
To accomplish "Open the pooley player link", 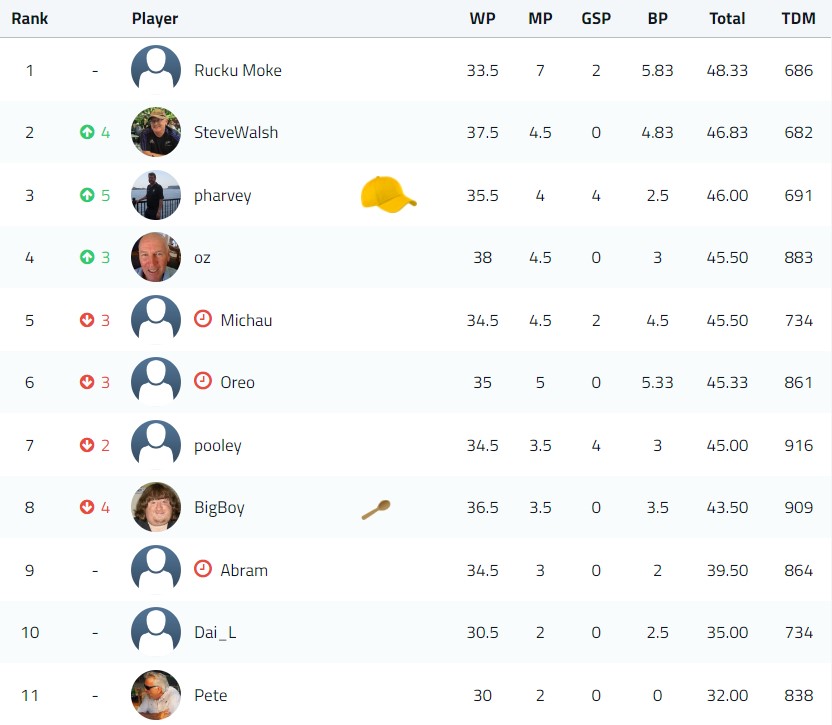I will (x=218, y=445).
